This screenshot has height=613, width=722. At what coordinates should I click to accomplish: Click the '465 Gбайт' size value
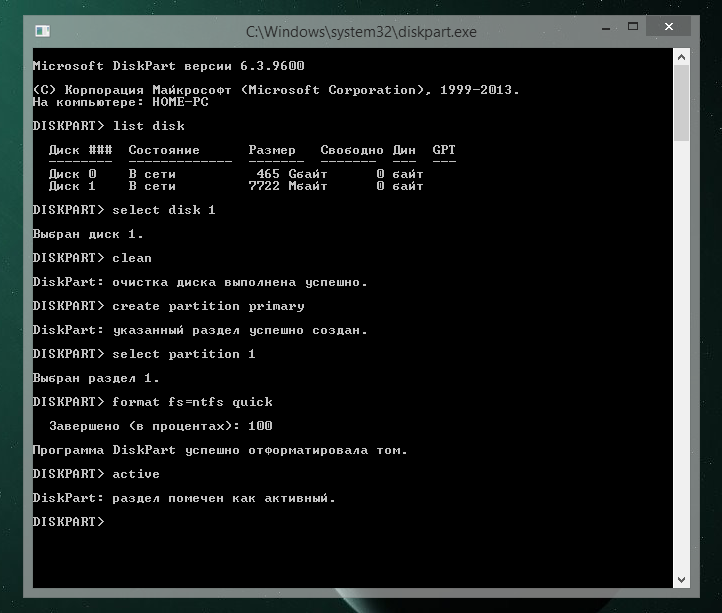click(292, 174)
